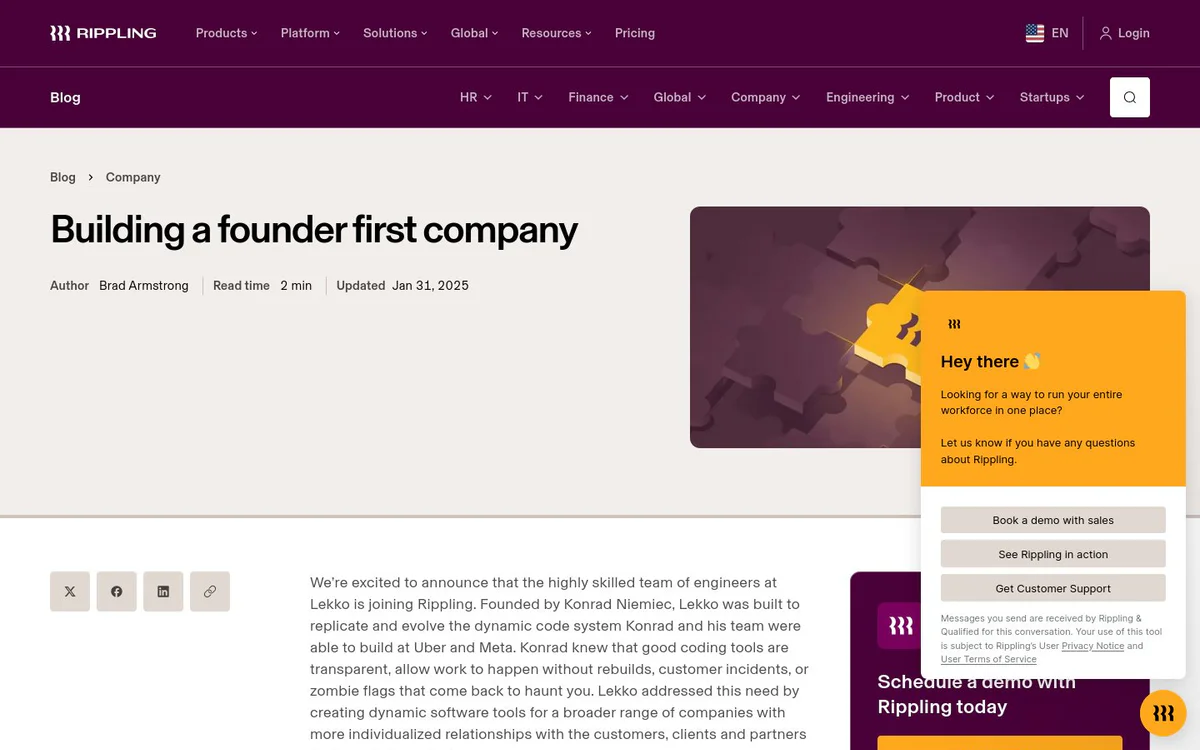
Task: Open the blog search icon button
Action: coord(1130,97)
